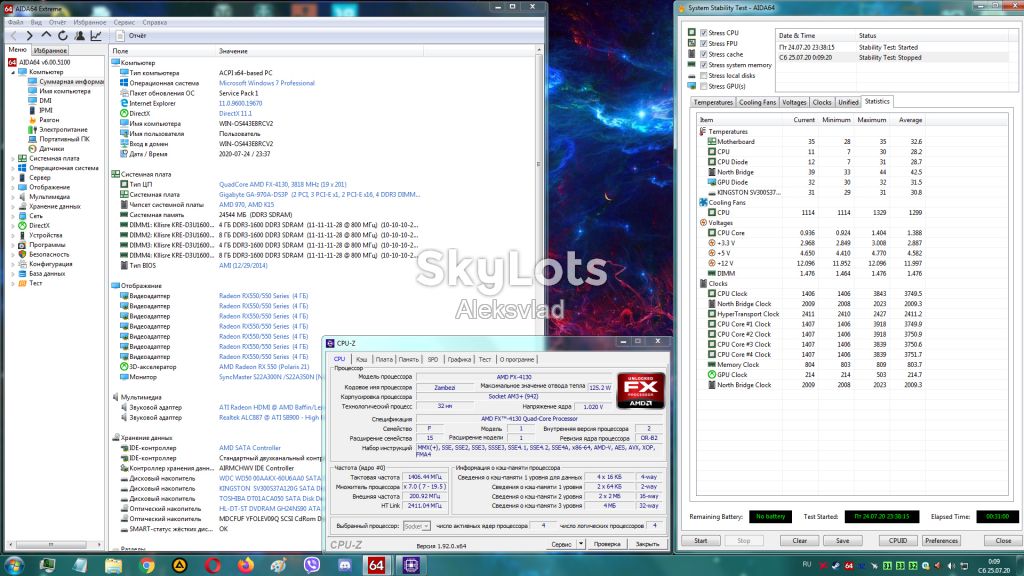Viewport: 1024px width, 576px height.
Task: Collapse the Компьютер tree node
Action: [12, 72]
